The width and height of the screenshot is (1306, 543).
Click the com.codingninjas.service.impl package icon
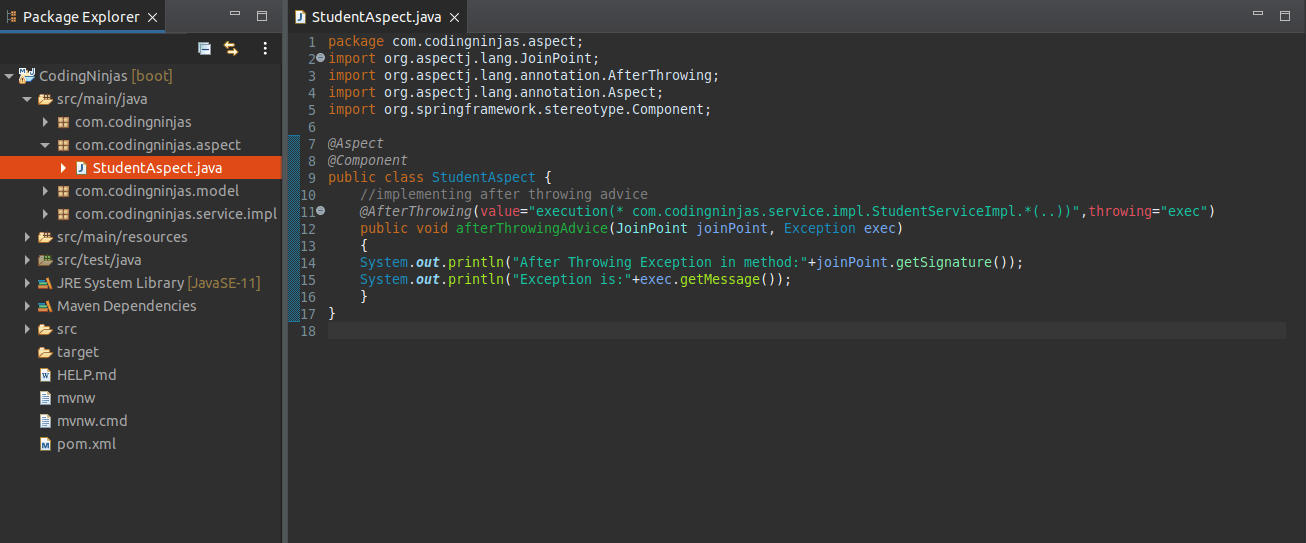point(63,214)
